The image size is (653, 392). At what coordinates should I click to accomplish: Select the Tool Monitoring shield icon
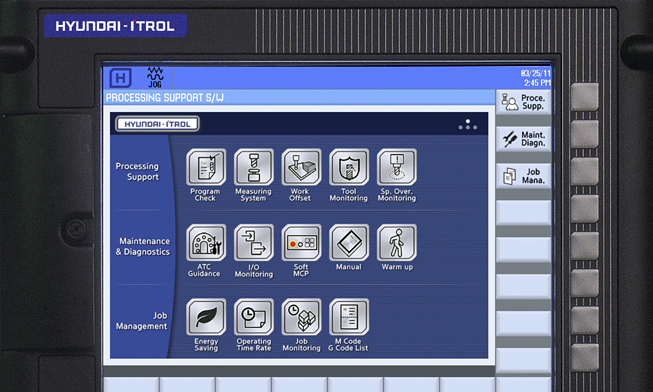(x=349, y=167)
